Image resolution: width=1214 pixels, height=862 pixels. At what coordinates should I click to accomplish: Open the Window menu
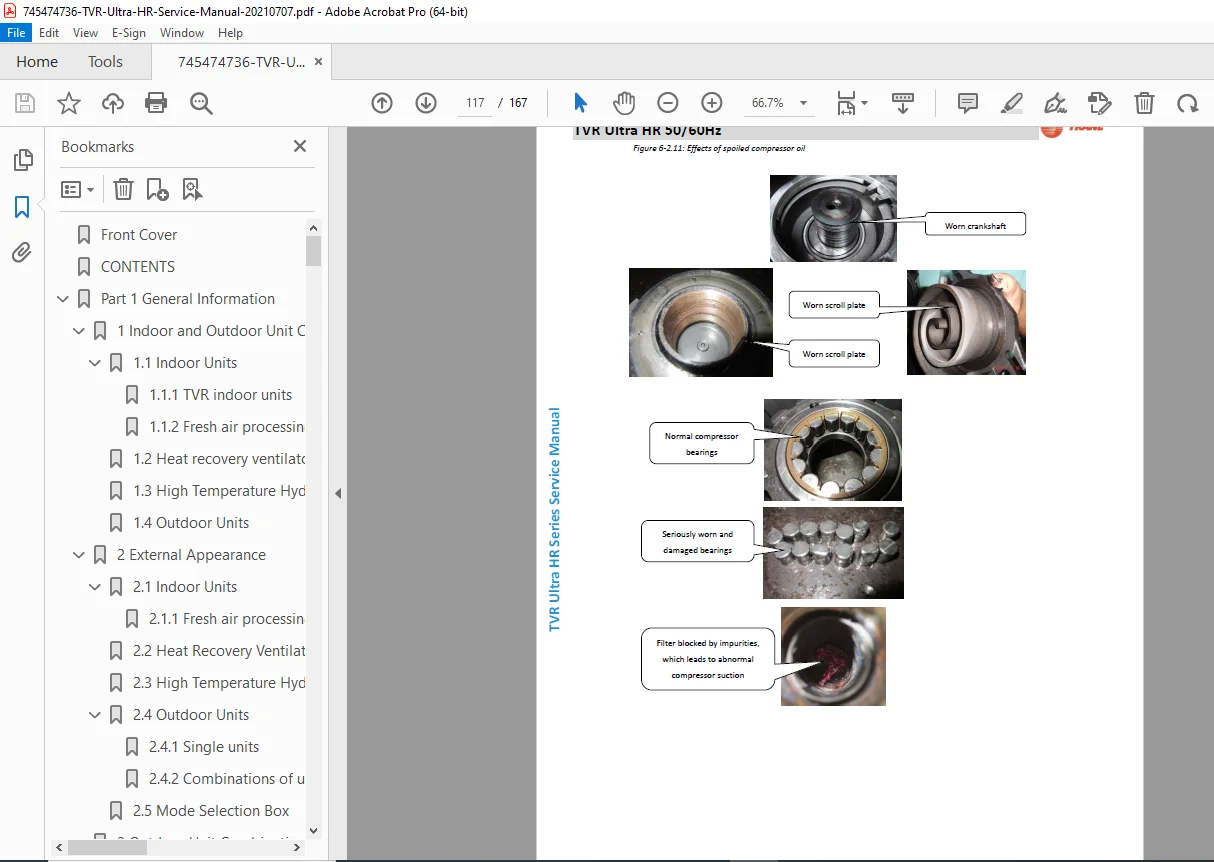click(182, 33)
